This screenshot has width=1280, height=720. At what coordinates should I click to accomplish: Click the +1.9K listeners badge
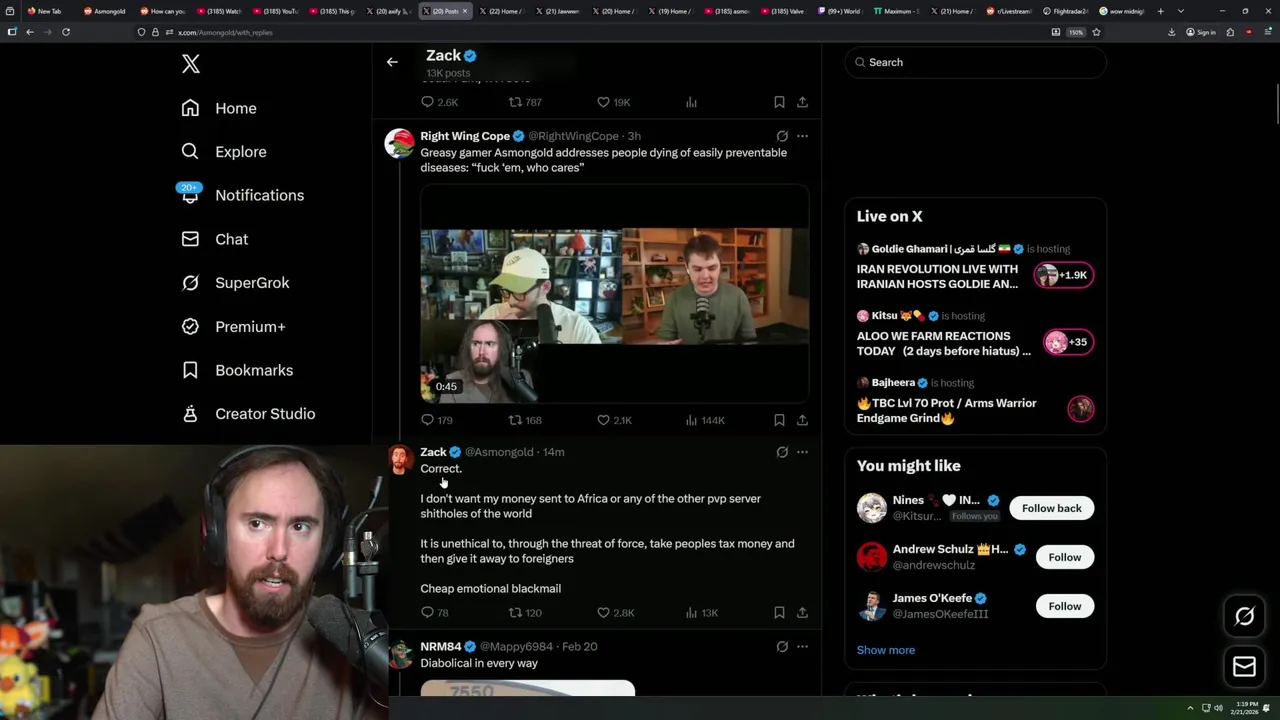coord(1064,275)
